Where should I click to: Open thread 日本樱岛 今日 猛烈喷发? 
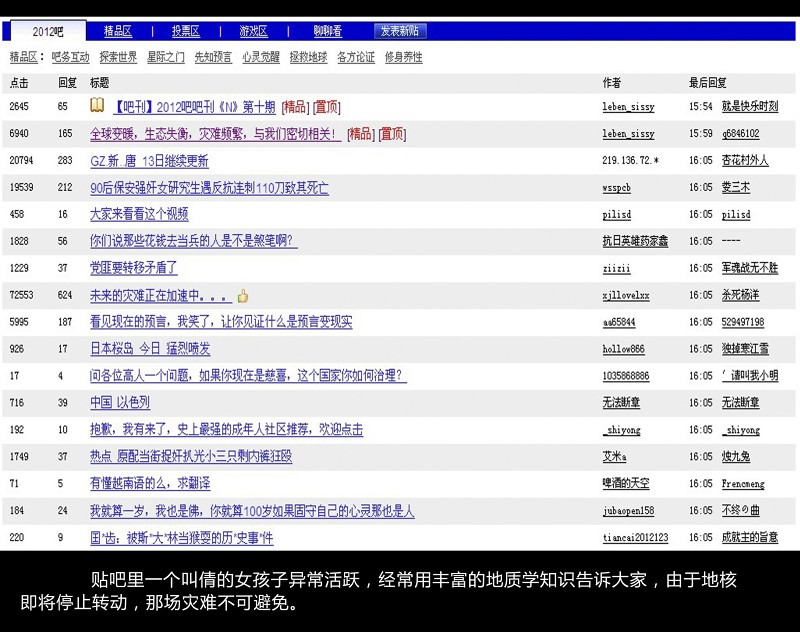point(150,349)
